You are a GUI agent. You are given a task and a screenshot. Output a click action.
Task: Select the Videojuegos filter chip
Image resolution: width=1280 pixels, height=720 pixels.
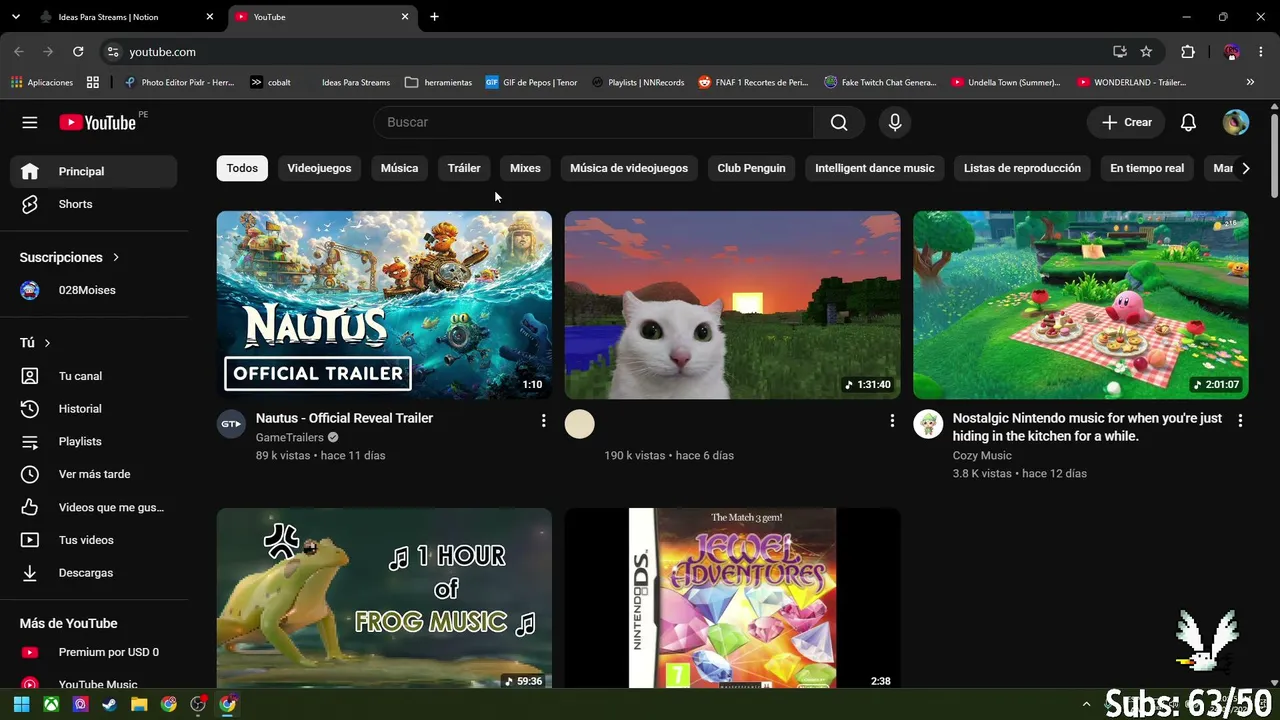point(319,168)
